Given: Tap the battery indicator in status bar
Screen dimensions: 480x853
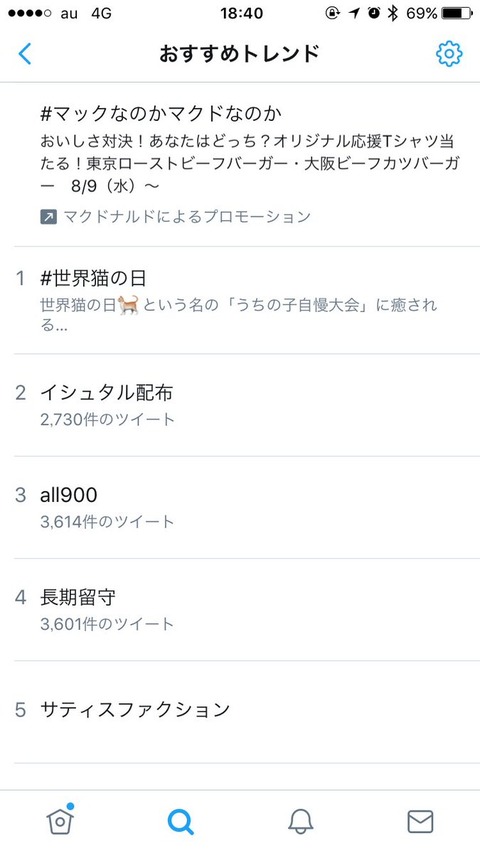Looking at the screenshot, I should pyautogui.click(x=457, y=13).
